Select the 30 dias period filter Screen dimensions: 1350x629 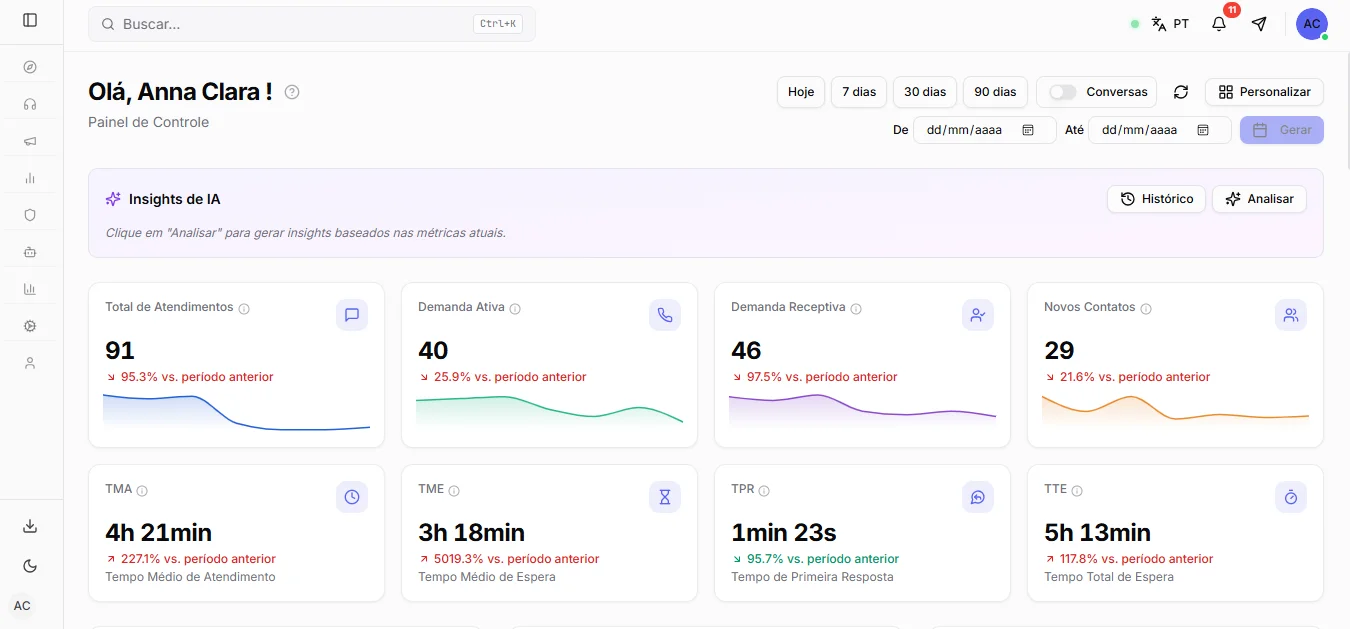coord(925,92)
